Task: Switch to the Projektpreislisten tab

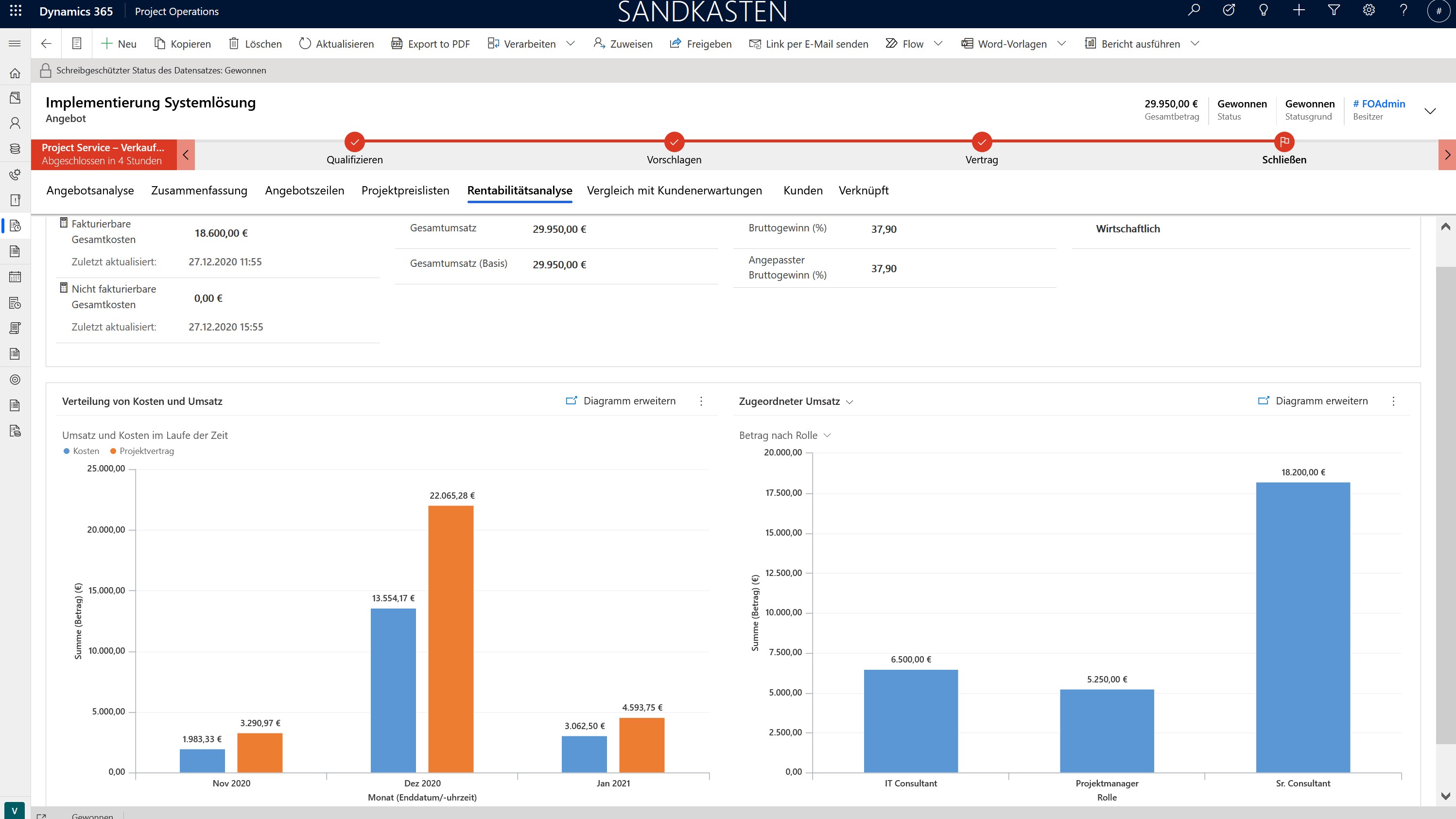Action: pyautogui.click(x=405, y=191)
